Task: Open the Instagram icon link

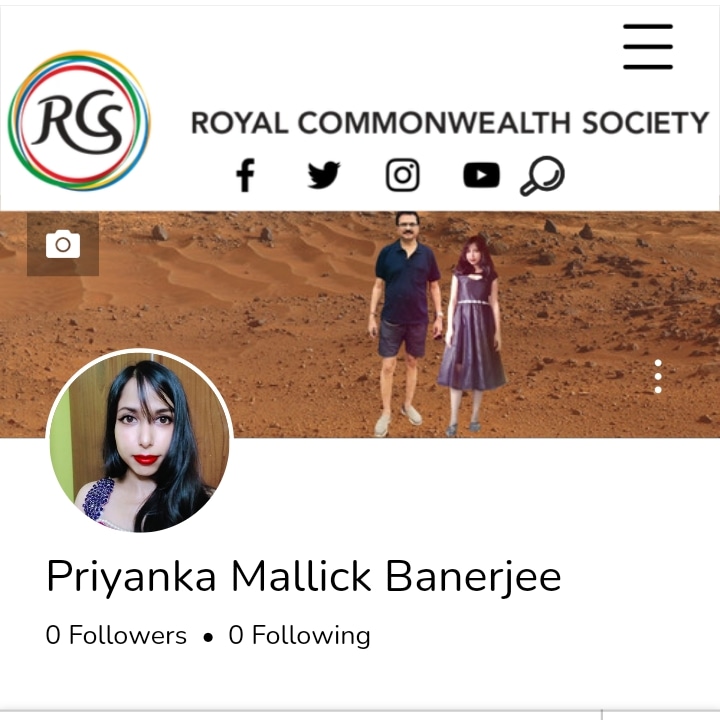Action: [x=402, y=175]
